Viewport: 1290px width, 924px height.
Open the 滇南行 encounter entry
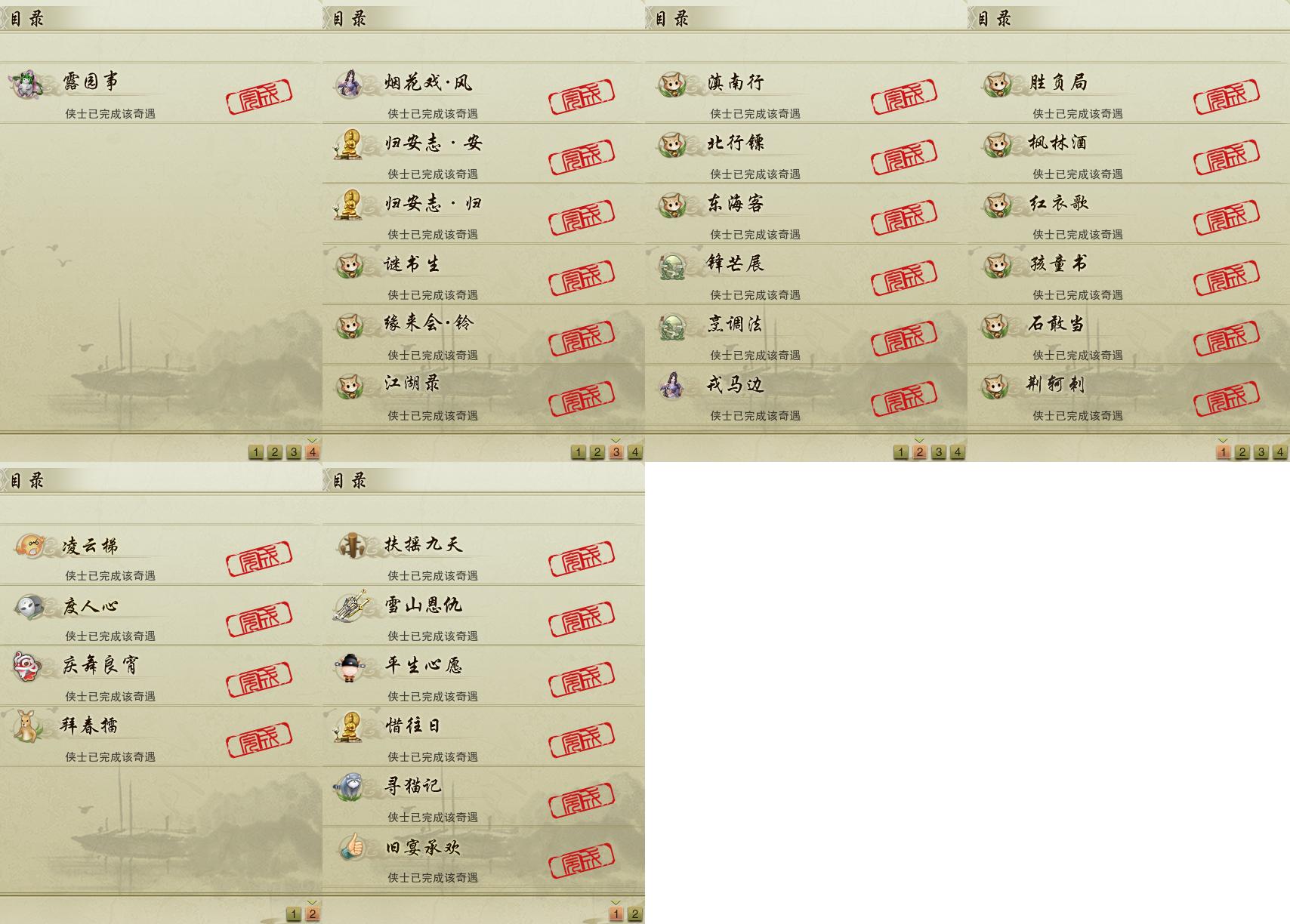pos(806,93)
